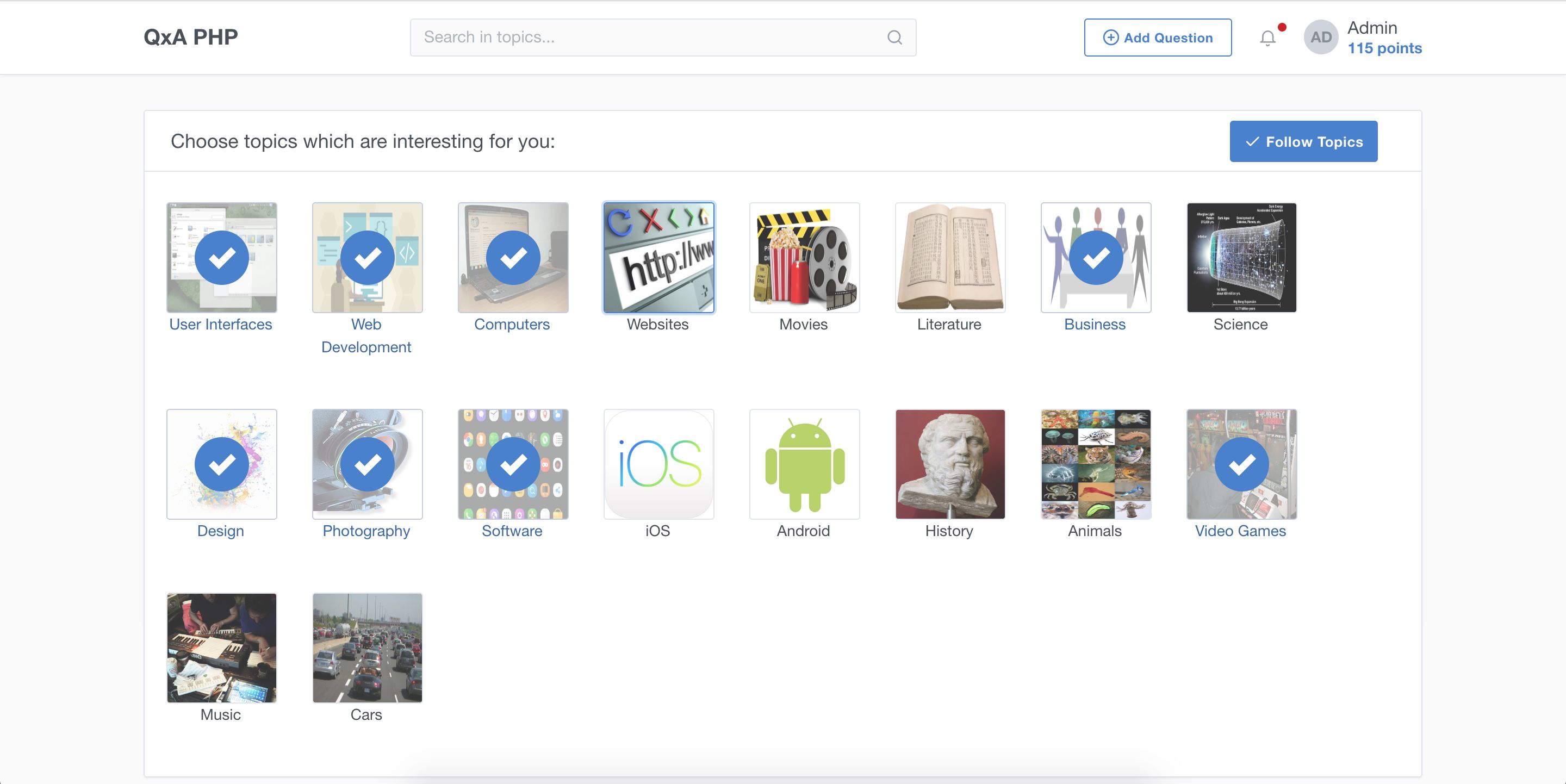Viewport: 1566px width, 784px height.
Task: Click the search magnifier icon
Action: [x=894, y=38]
